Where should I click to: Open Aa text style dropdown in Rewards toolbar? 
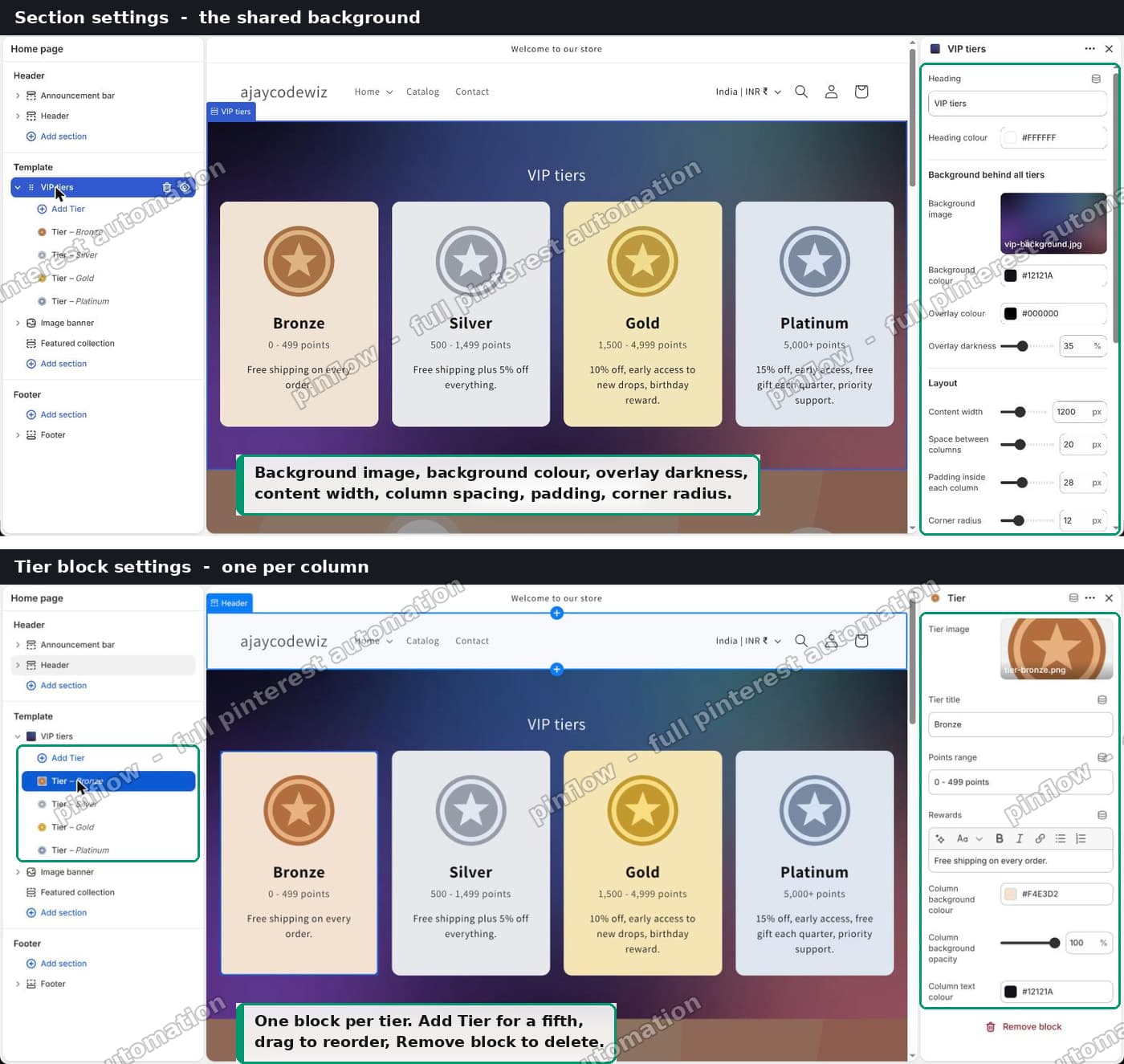[x=969, y=838]
